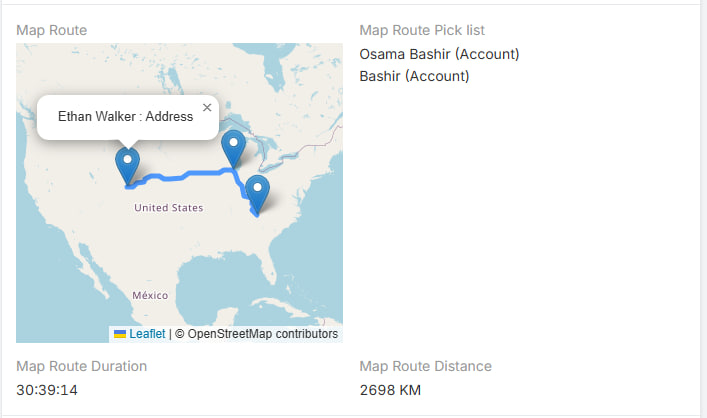
Task: Click the Map Route field label
Action: point(51,30)
